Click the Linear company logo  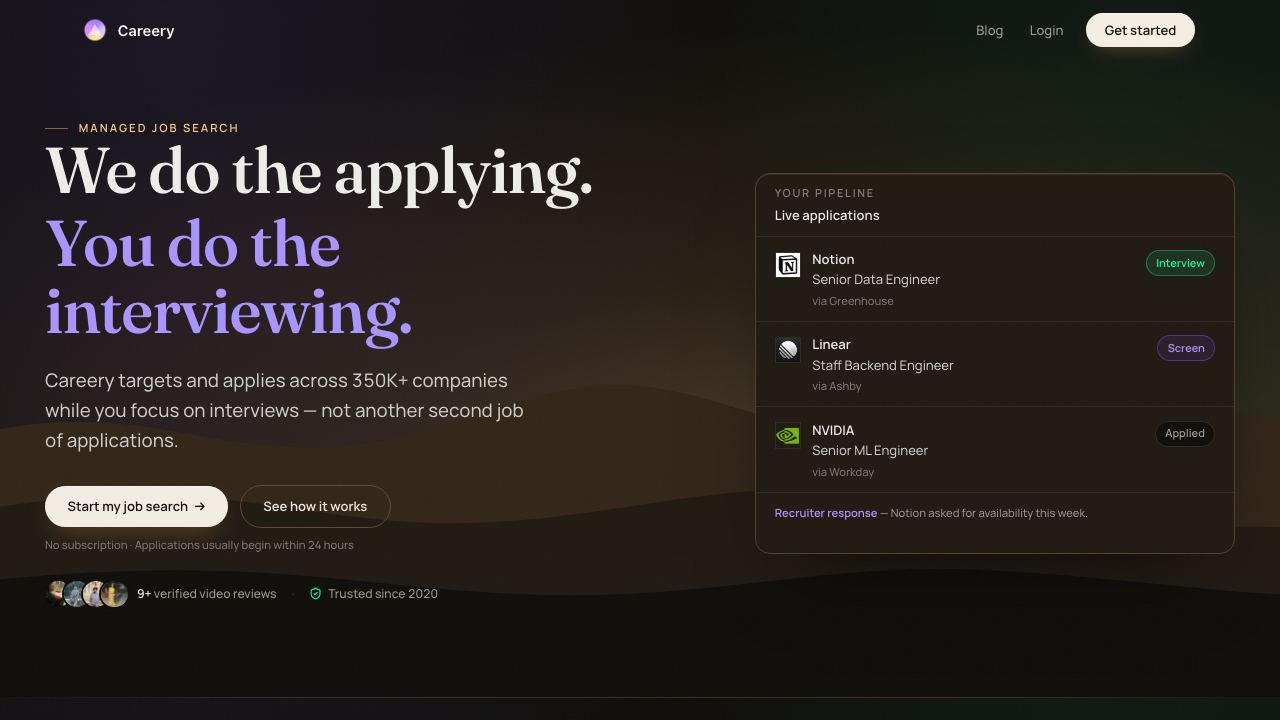click(788, 350)
